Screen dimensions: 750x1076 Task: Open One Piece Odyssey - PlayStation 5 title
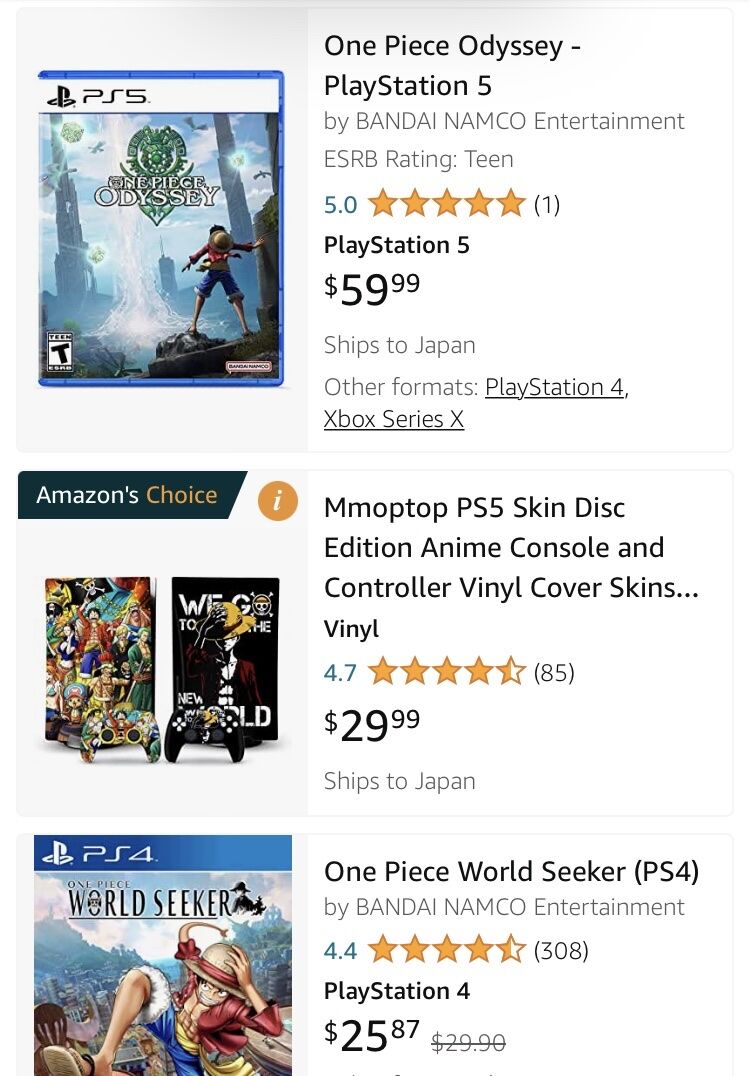[x=452, y=66]
